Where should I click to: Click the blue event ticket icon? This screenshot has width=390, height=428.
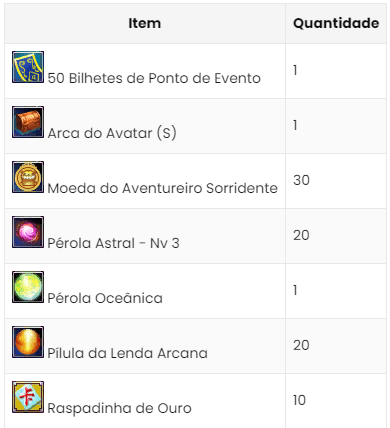point(28,67)
